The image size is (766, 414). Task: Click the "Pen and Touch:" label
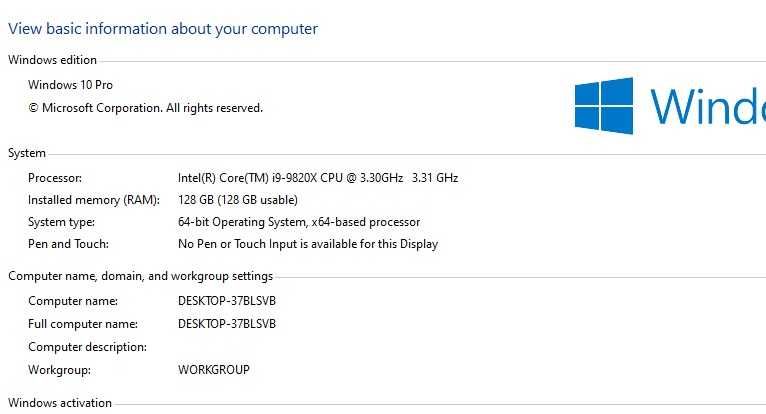(x=68, y=244)
